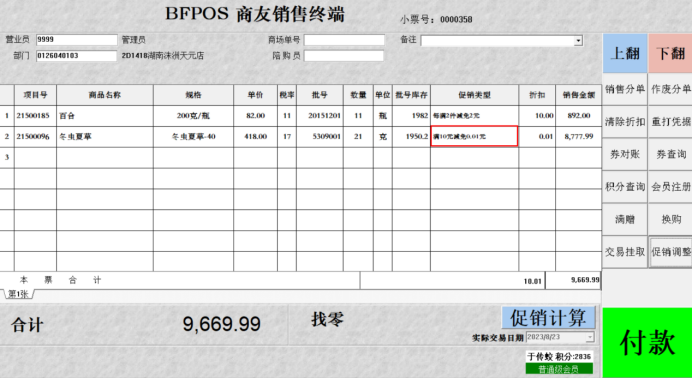The image size is (692, 379).
Task: Click discount cell 10.00
Action: click(x=537, y=116)
